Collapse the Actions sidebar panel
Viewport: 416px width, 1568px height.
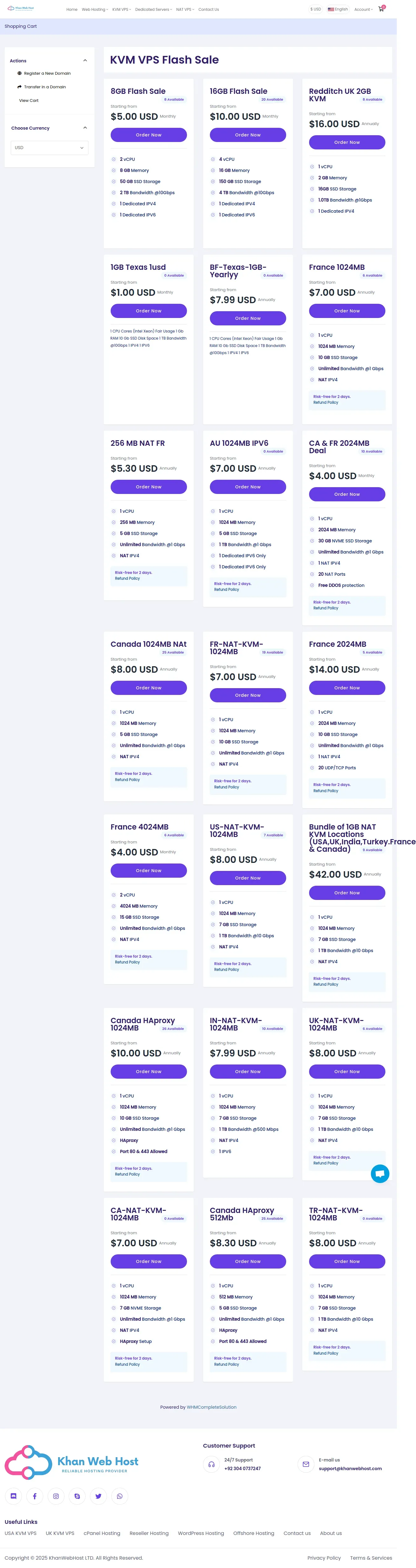click(x=85, y=61)
